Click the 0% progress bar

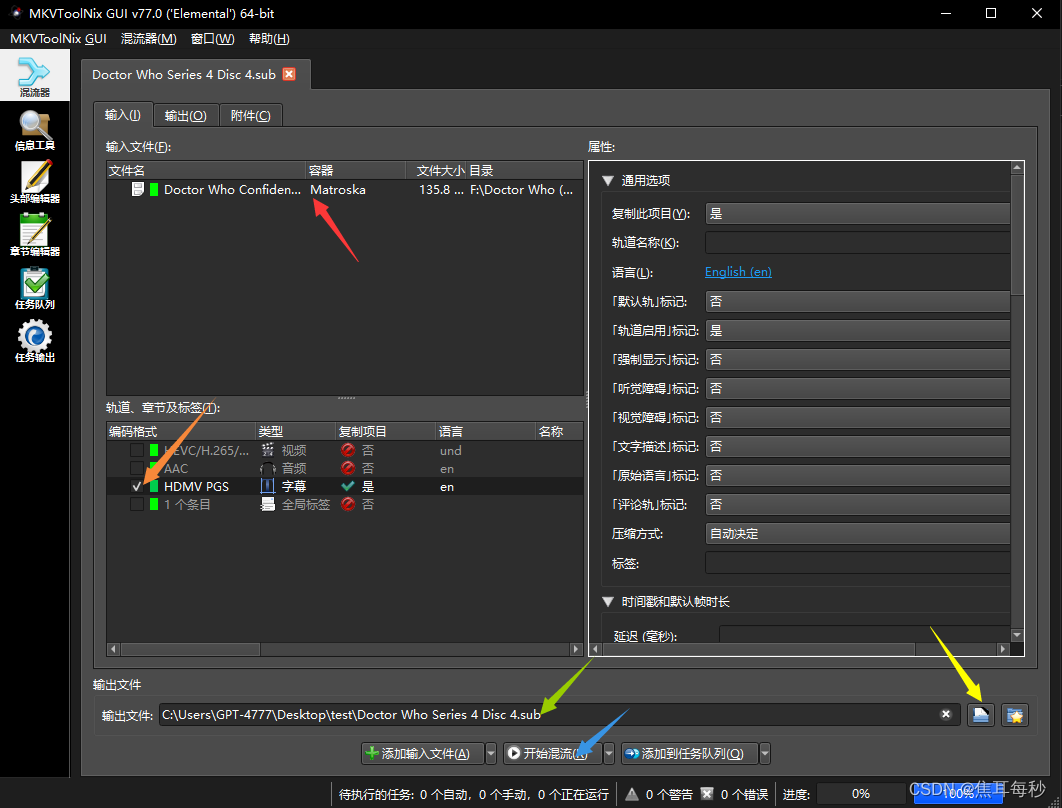click(x=861, y=793)
